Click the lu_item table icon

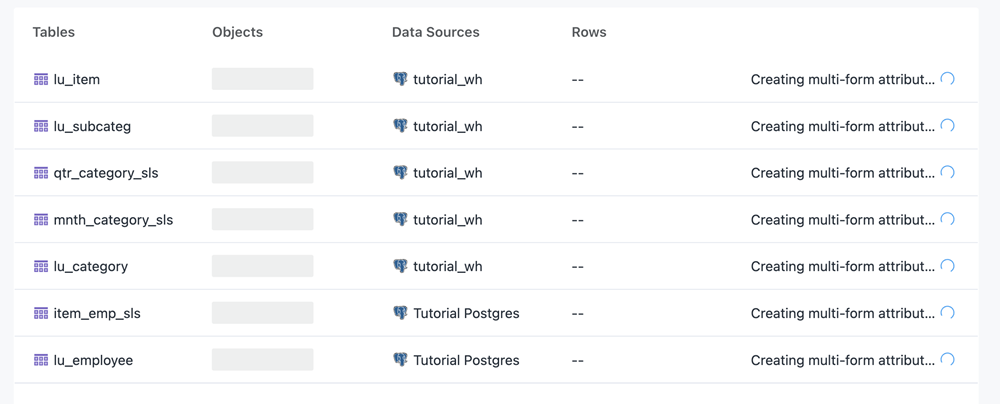[41, 79]
